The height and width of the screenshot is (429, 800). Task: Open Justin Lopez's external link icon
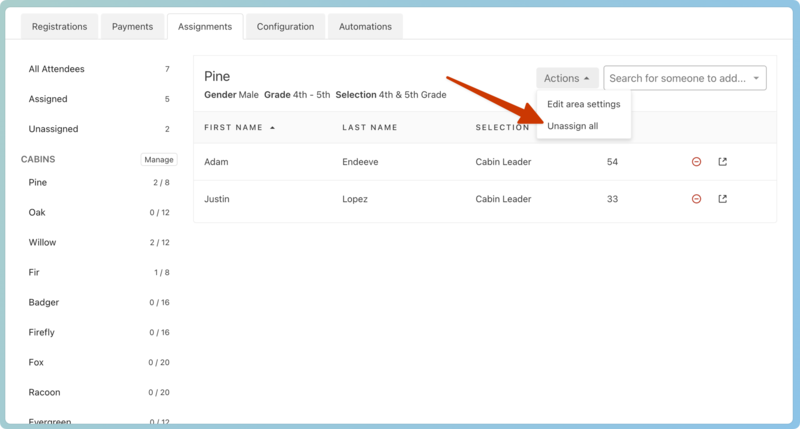tap(723, 199)
